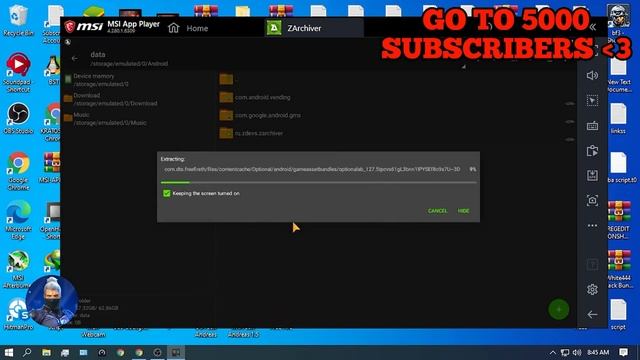Hide the extracting dialog
This screenshot has width=640, height=360.
tap(463, 211)
